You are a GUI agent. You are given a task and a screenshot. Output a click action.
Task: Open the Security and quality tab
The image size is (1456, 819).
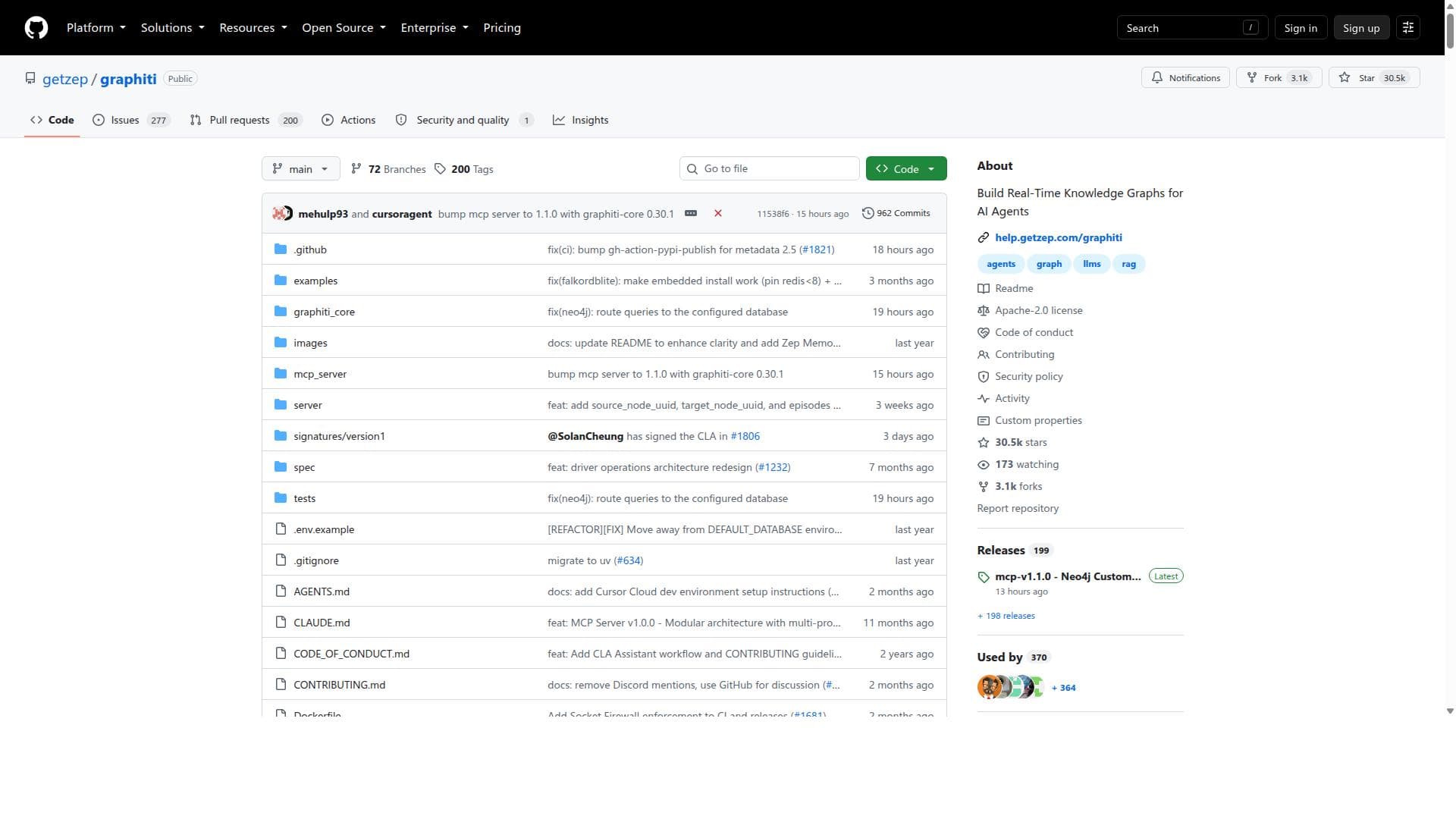coord(464,121)
